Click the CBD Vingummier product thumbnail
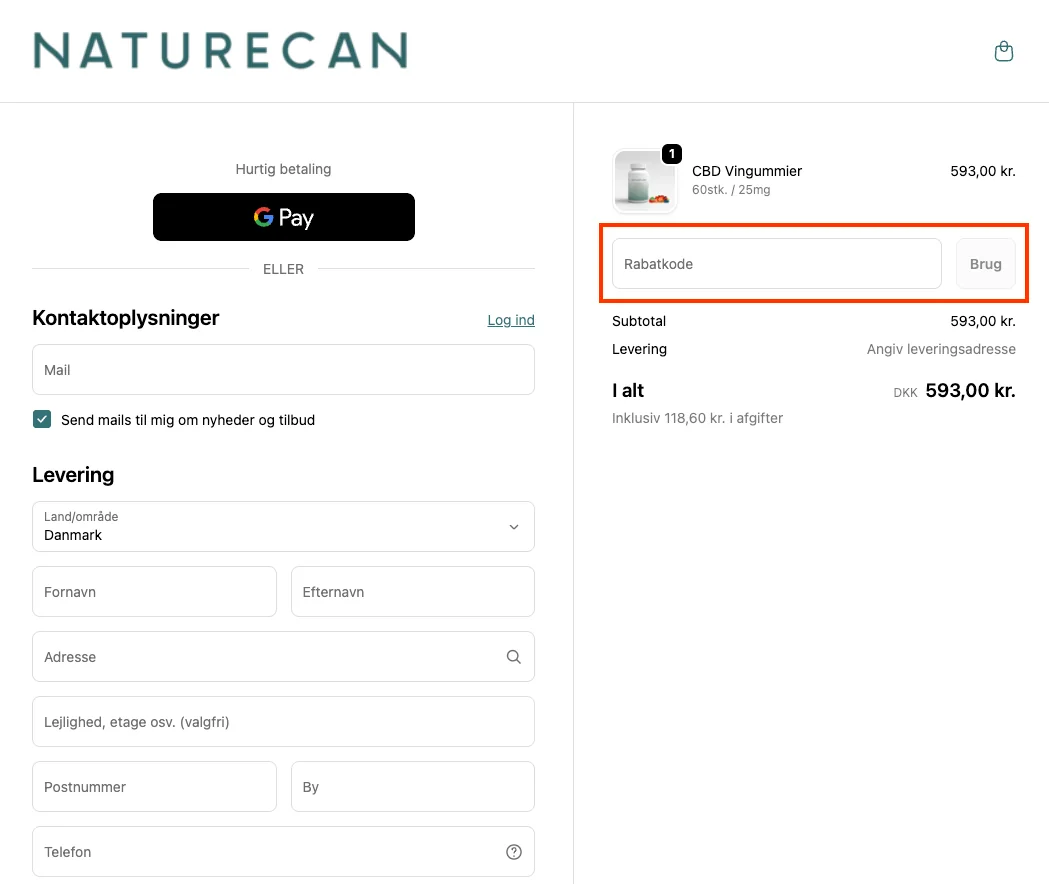The height and width of the screenshot is (884, 1049). [644, 181]
